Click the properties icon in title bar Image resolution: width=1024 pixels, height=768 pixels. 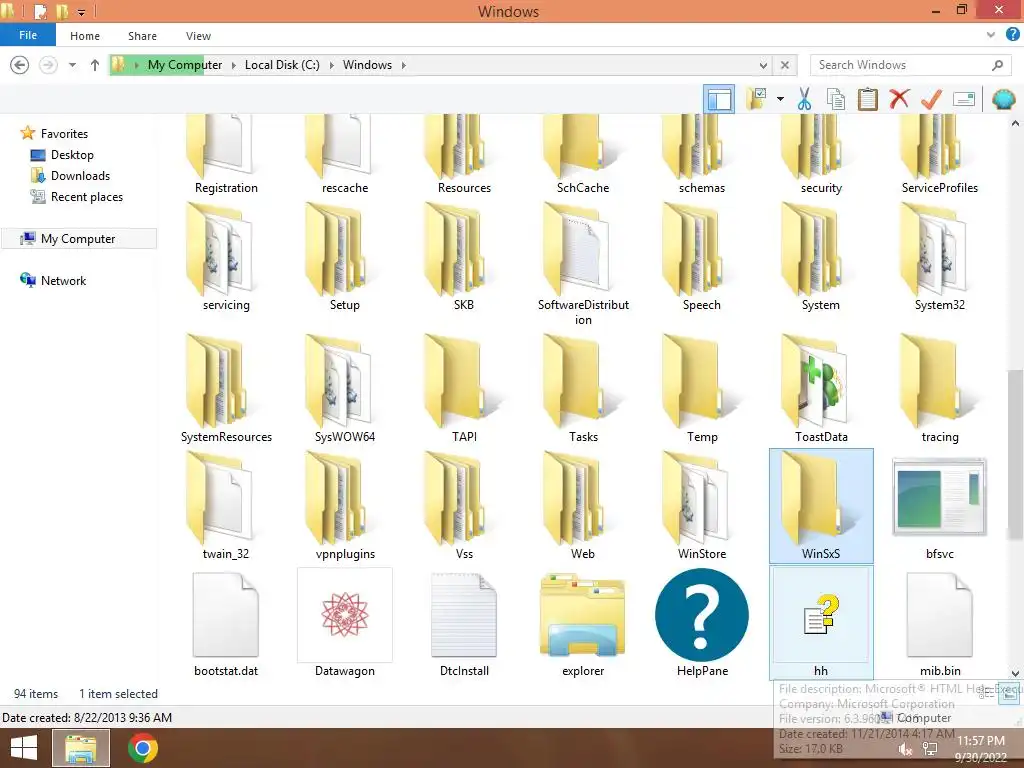(40, 12)
